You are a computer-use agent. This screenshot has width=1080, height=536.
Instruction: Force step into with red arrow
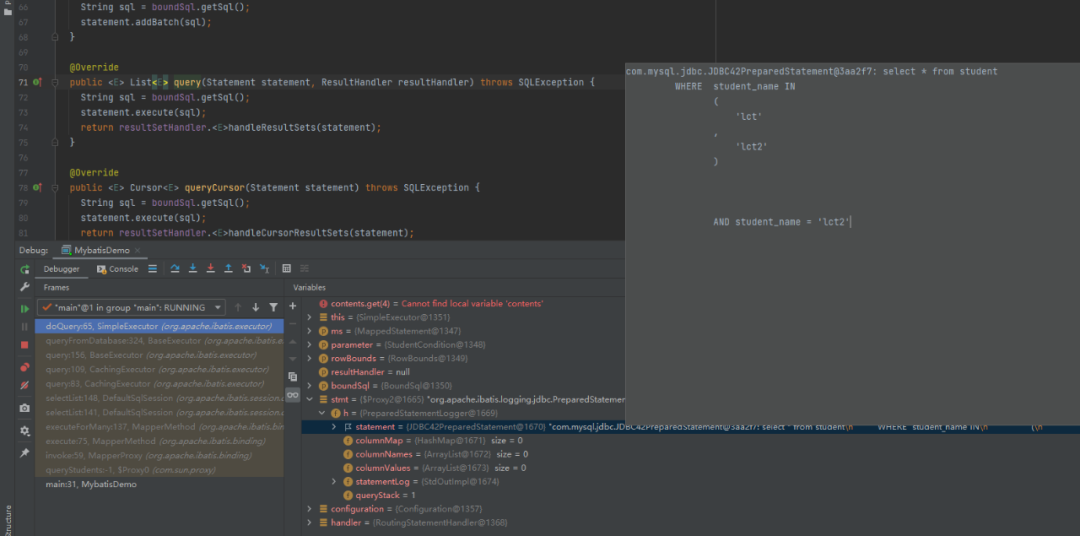pos(211,269)
